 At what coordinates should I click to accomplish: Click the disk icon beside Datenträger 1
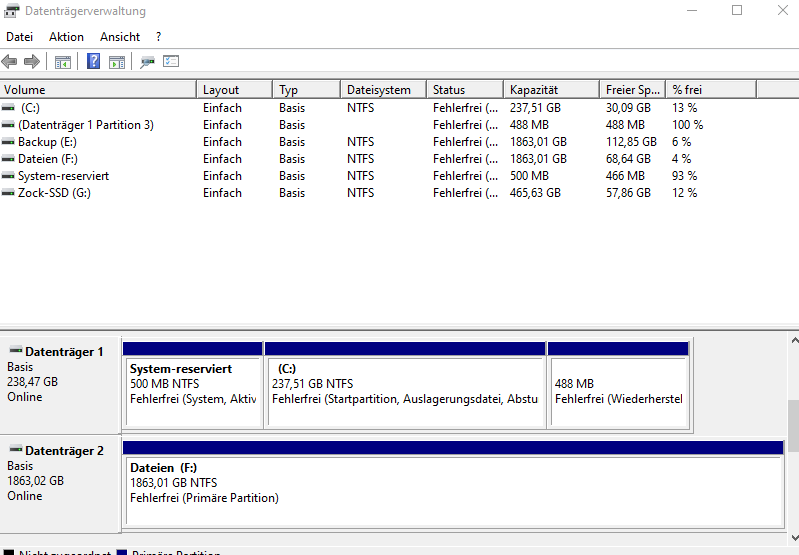(x=16, y=350)
